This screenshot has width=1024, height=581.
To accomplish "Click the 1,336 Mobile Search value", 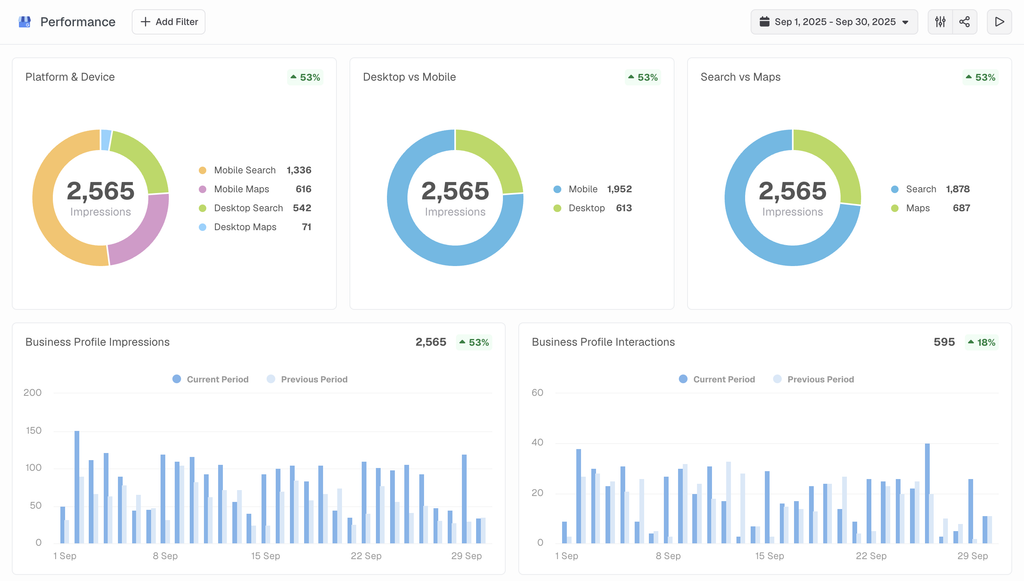I will pos(299,170).
